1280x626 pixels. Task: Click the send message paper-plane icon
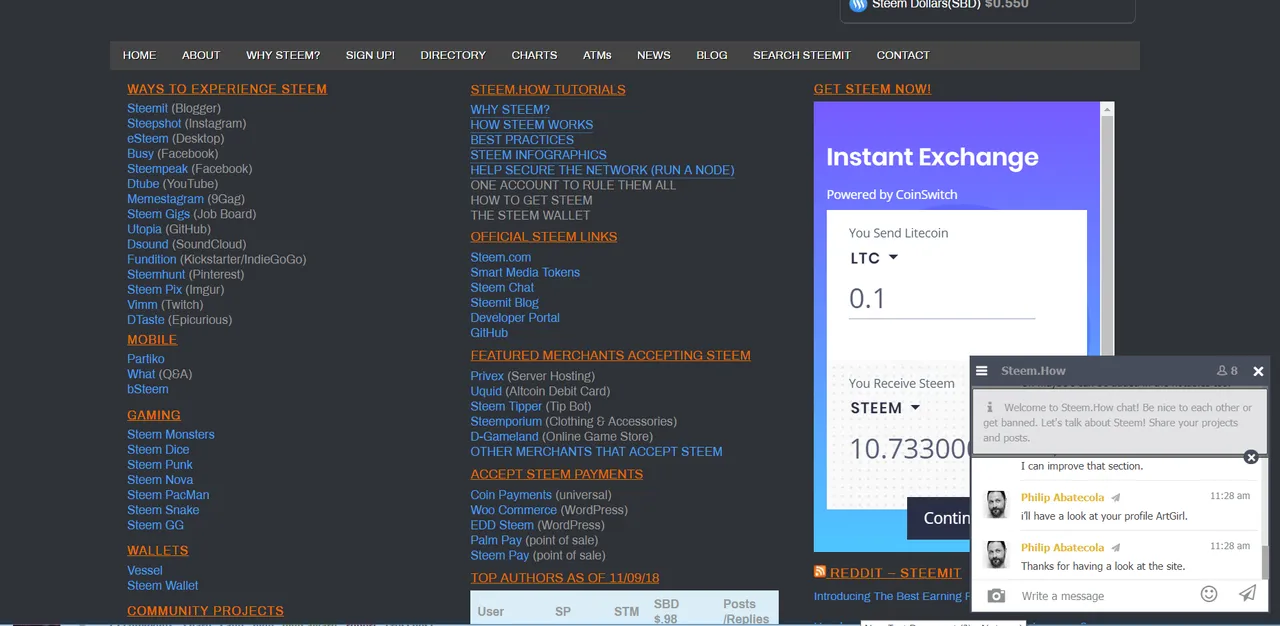point(1247,594)
